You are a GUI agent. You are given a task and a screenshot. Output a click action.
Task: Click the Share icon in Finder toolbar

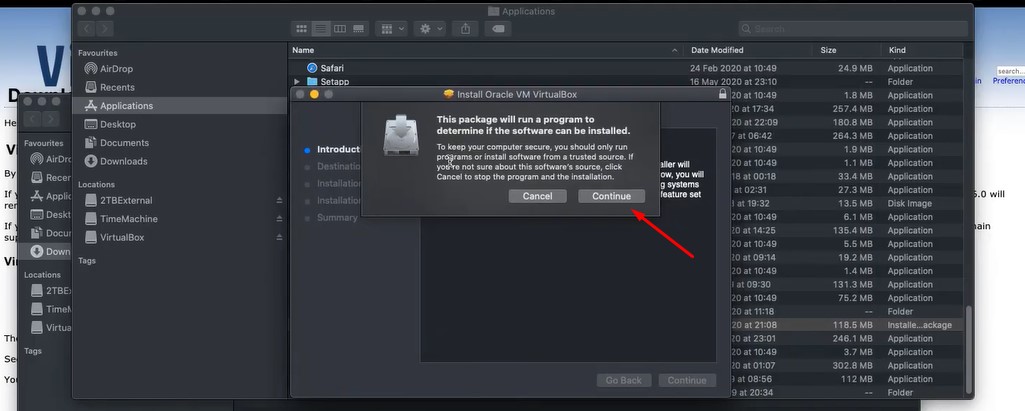(466, 29)
